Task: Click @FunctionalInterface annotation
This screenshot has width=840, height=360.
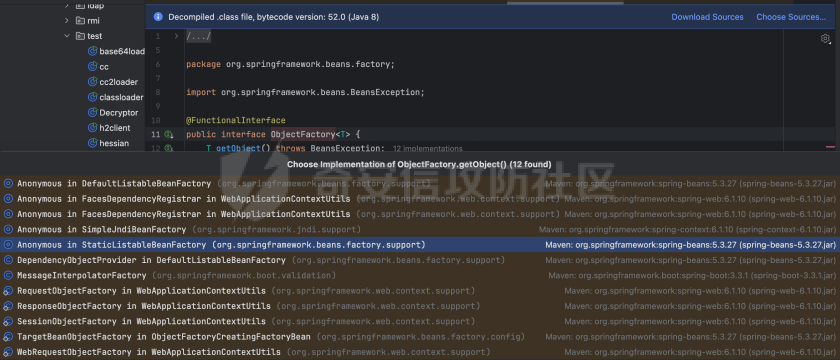Action: [x=236, y=121]
